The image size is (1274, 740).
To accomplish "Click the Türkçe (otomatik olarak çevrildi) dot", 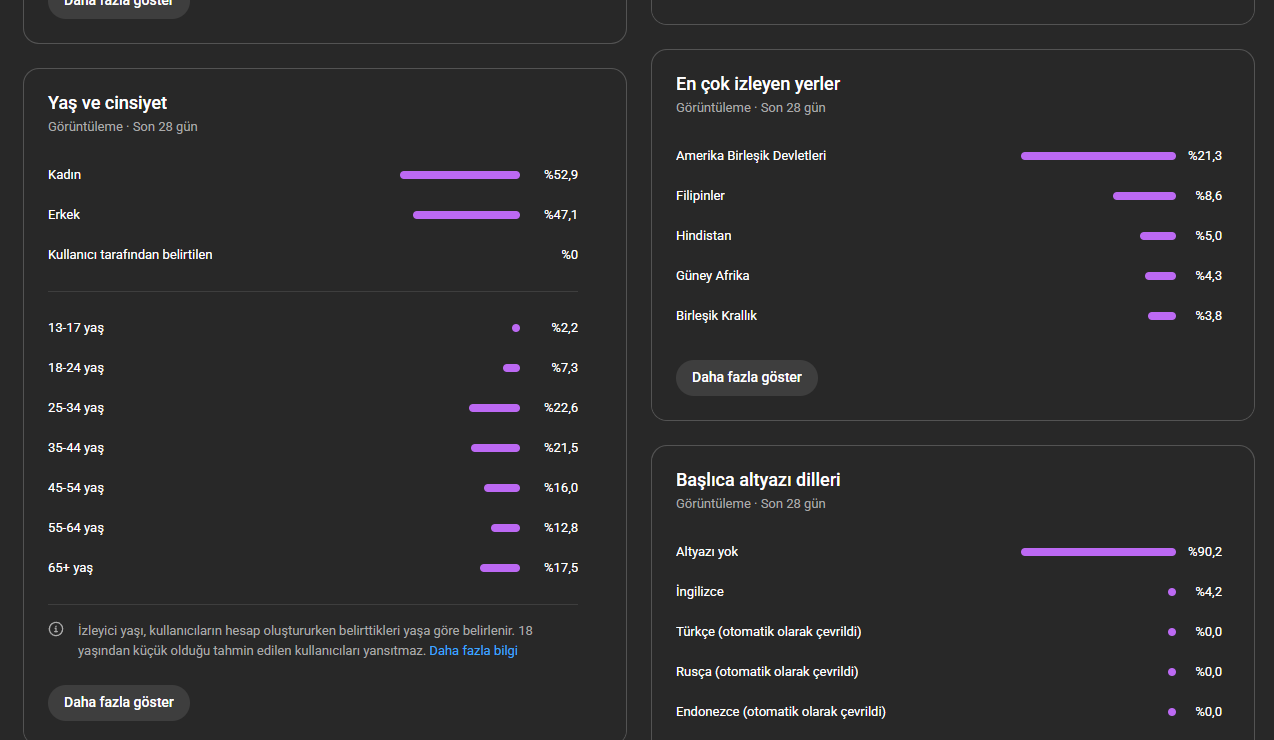I will 1172,632.
